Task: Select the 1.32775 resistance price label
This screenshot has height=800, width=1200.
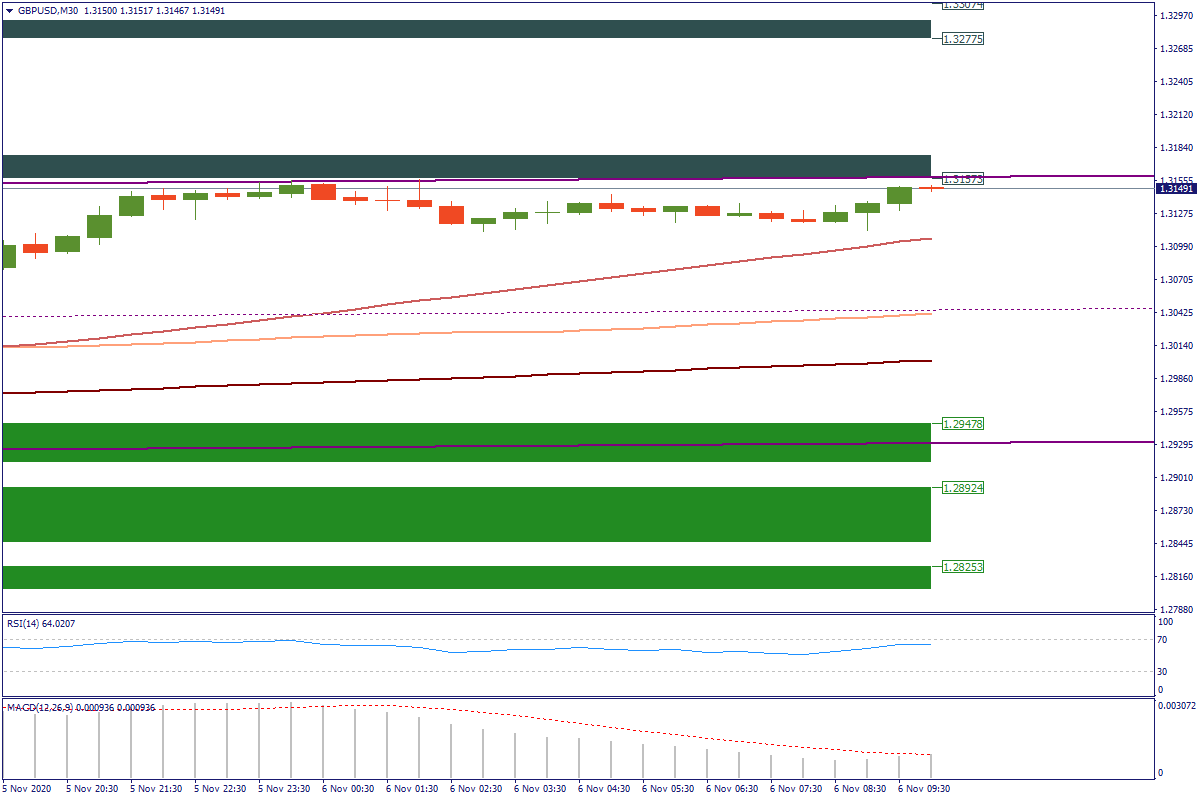Action: tap(963, 39)
